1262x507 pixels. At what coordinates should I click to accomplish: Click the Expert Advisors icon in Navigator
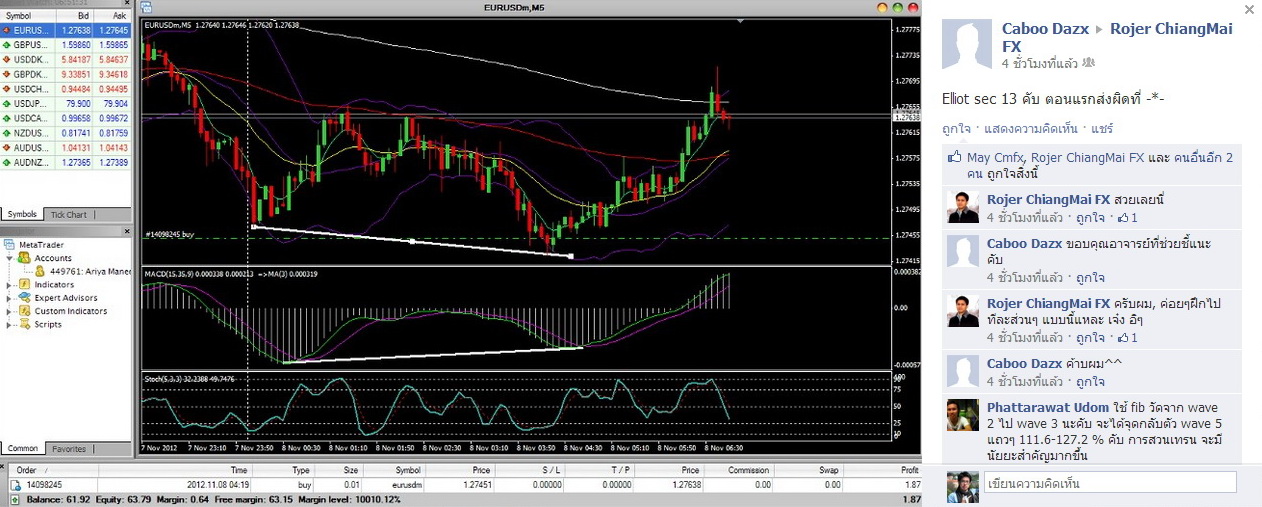(27, 298)
